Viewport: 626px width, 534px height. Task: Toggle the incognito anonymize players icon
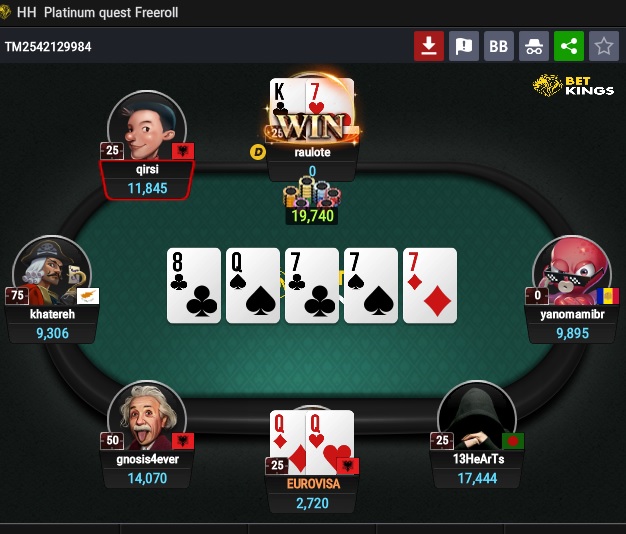point(534,46)
